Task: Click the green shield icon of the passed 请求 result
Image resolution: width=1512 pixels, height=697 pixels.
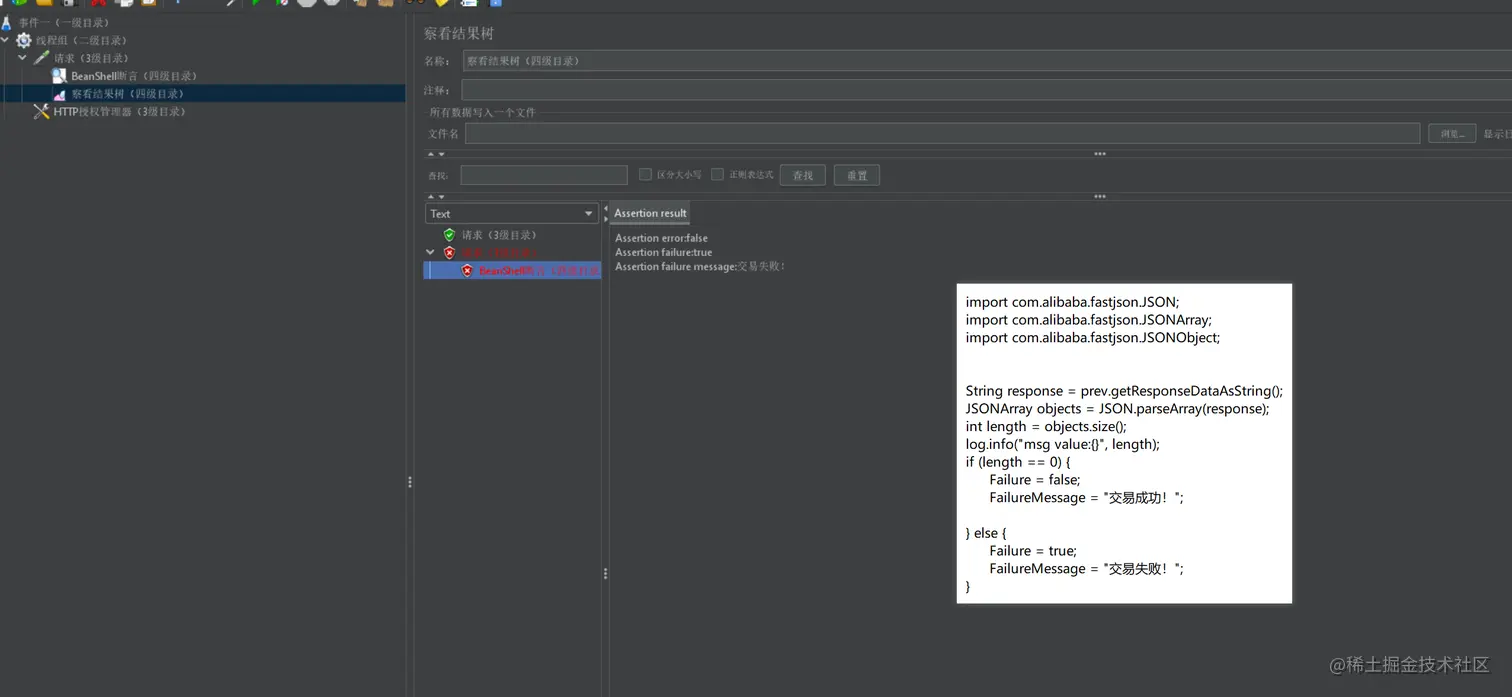Action: (x=449, y=235)
